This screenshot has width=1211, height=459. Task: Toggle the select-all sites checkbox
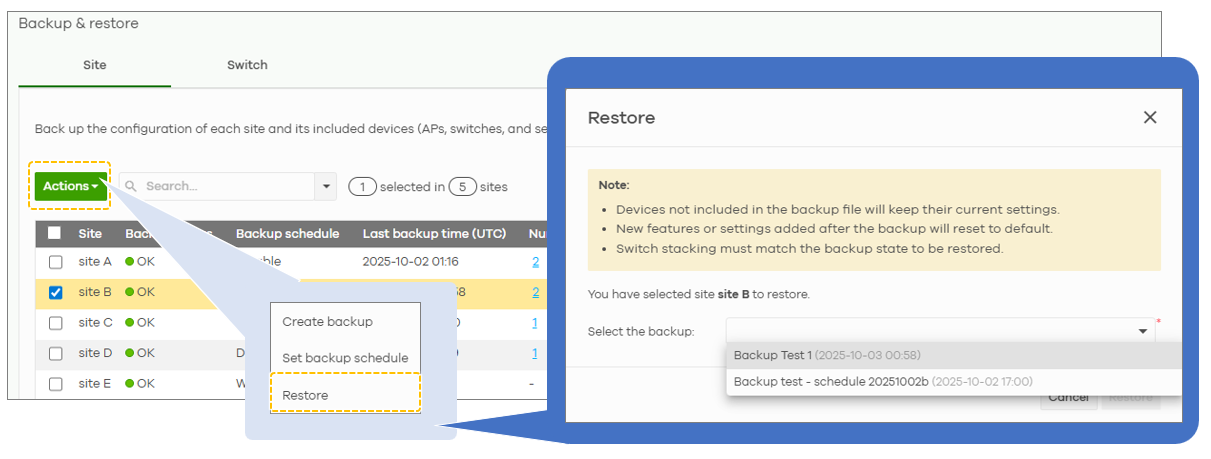pyautogui.click(x=55, y=233)
